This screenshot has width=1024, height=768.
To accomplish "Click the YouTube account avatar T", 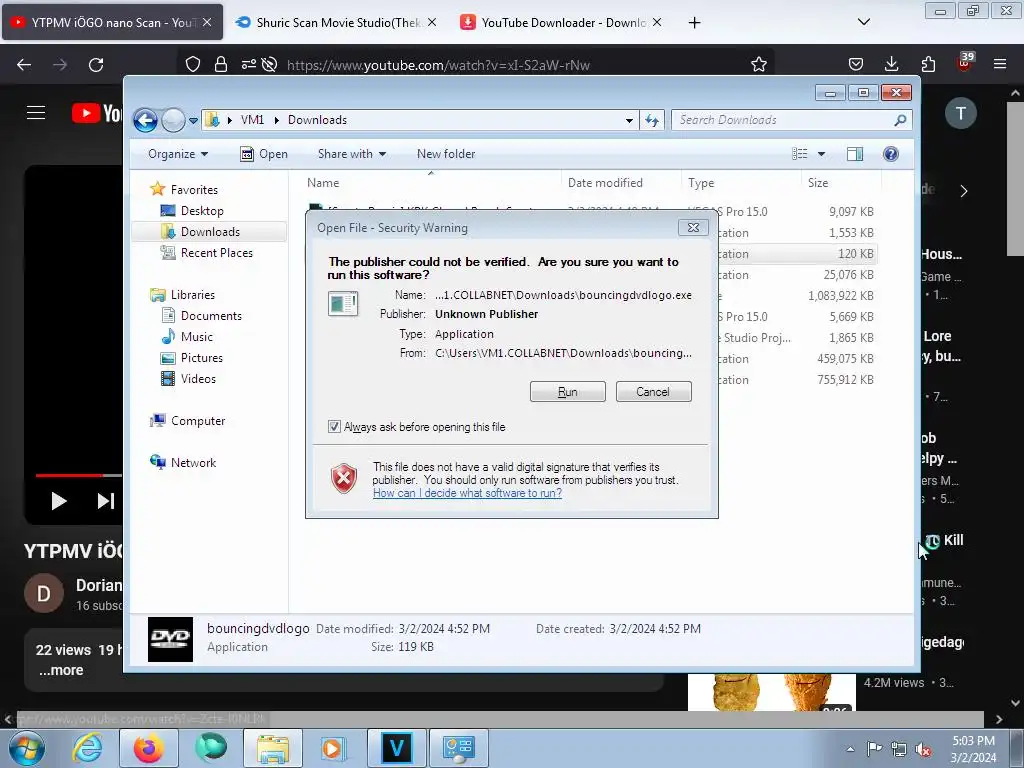I will click(x=961, y=113).
